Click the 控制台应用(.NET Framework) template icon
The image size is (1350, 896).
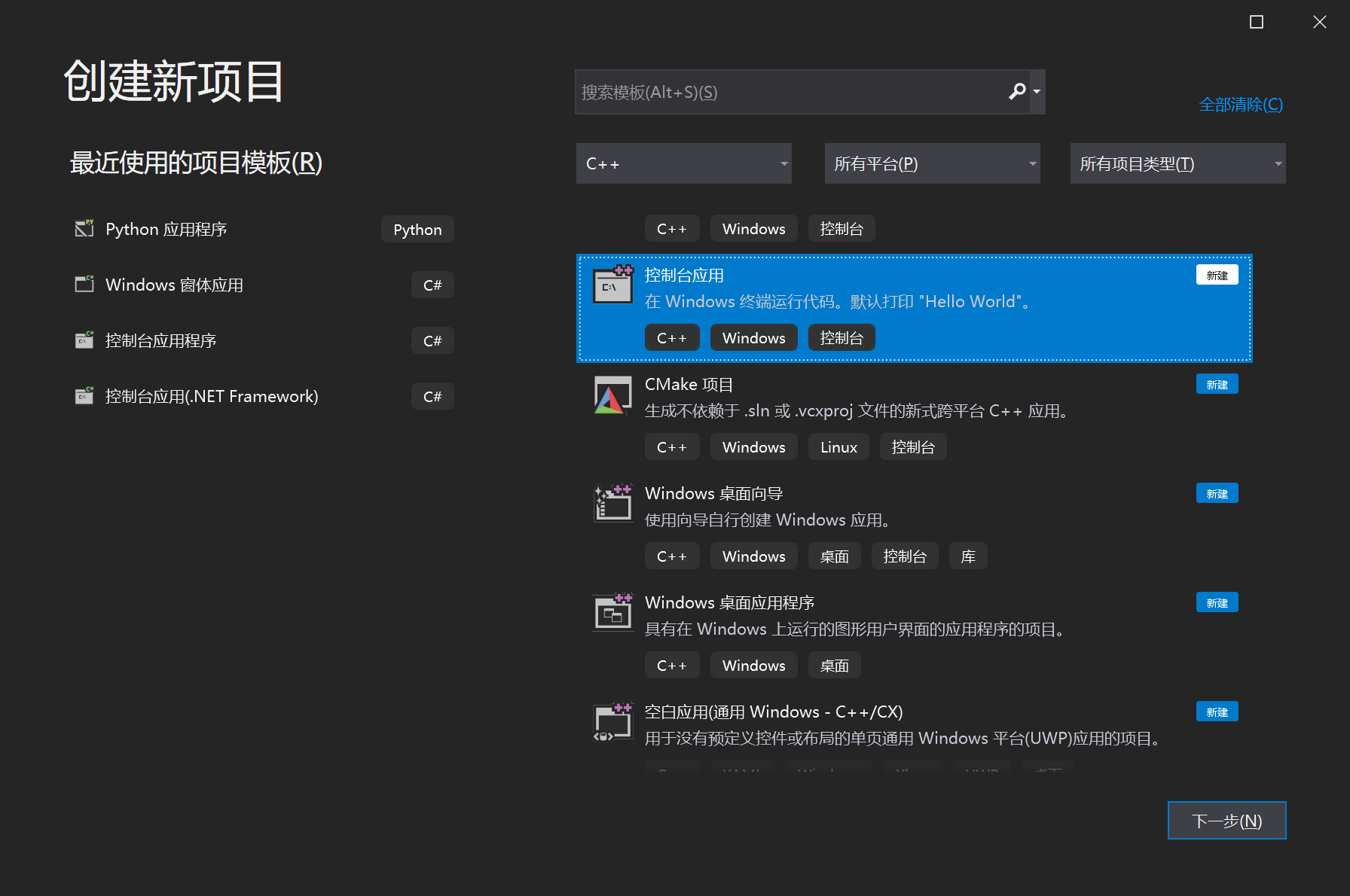click(84, 395)
